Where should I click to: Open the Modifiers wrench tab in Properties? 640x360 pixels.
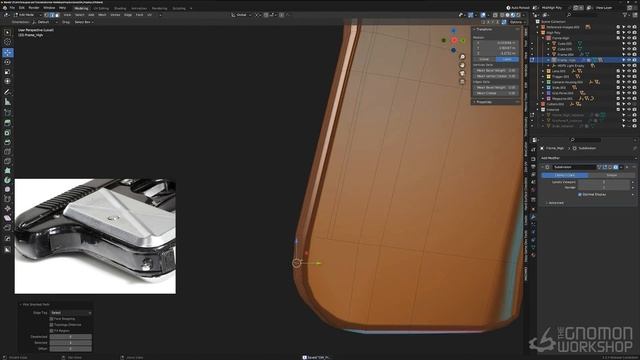[x=533, y=217]
